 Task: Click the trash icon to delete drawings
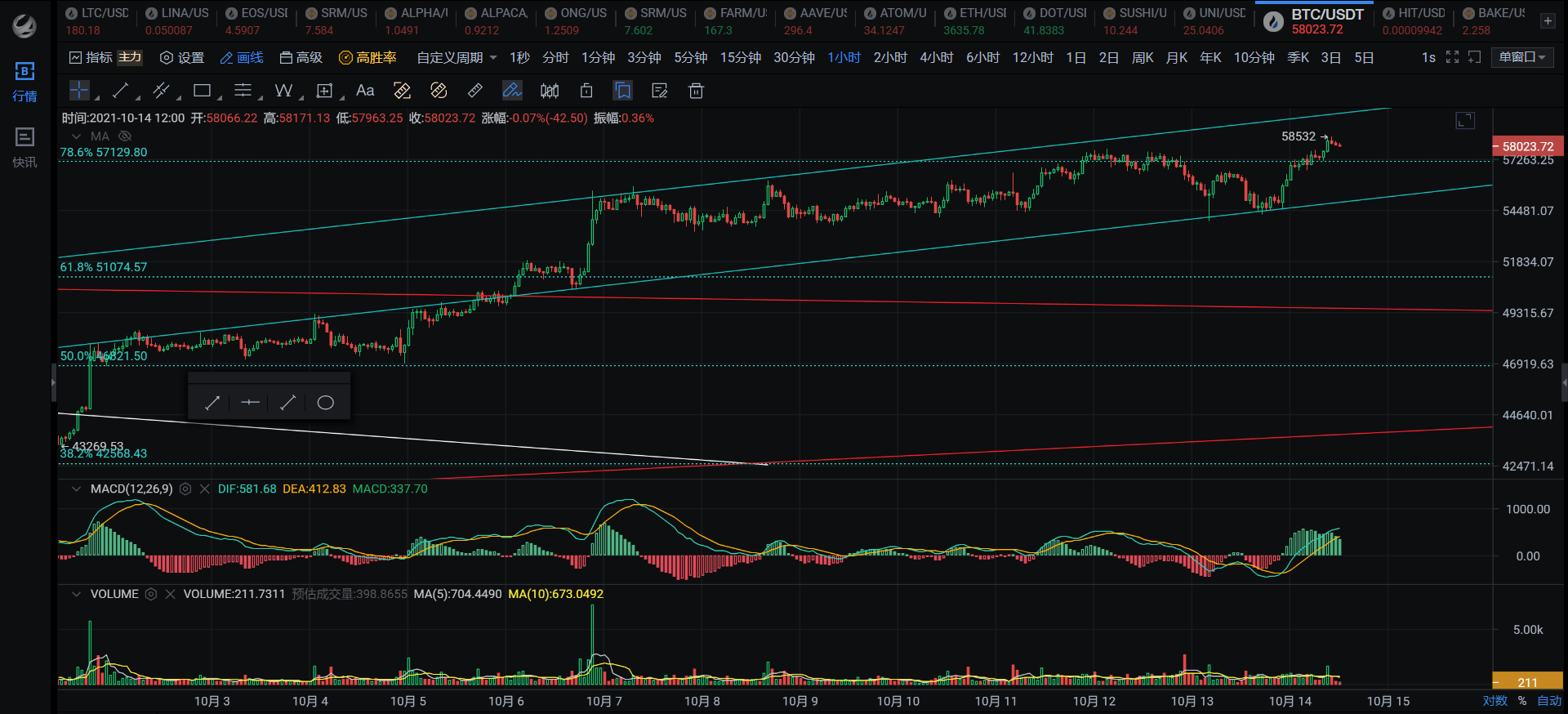tap(696, 90)
